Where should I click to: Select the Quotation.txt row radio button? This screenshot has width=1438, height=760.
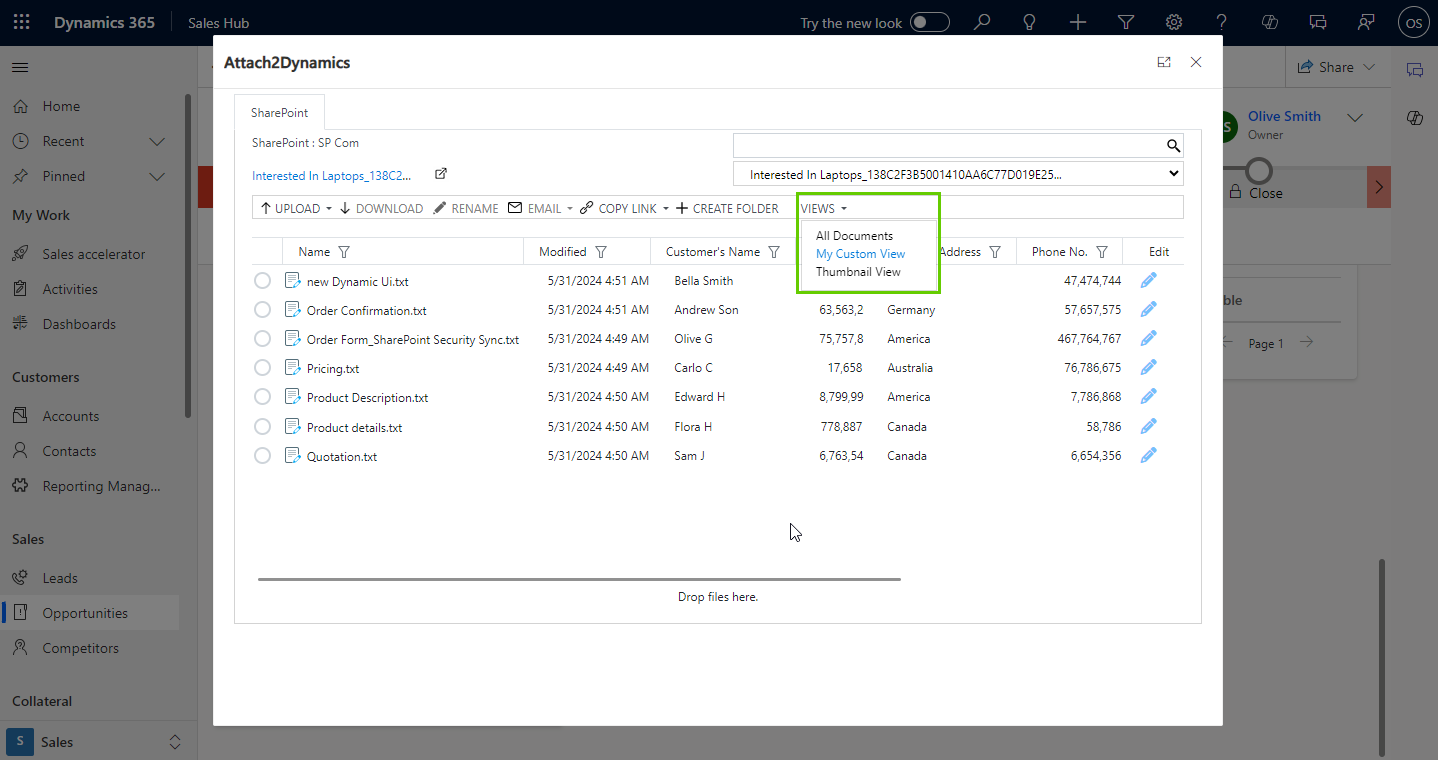262,456
